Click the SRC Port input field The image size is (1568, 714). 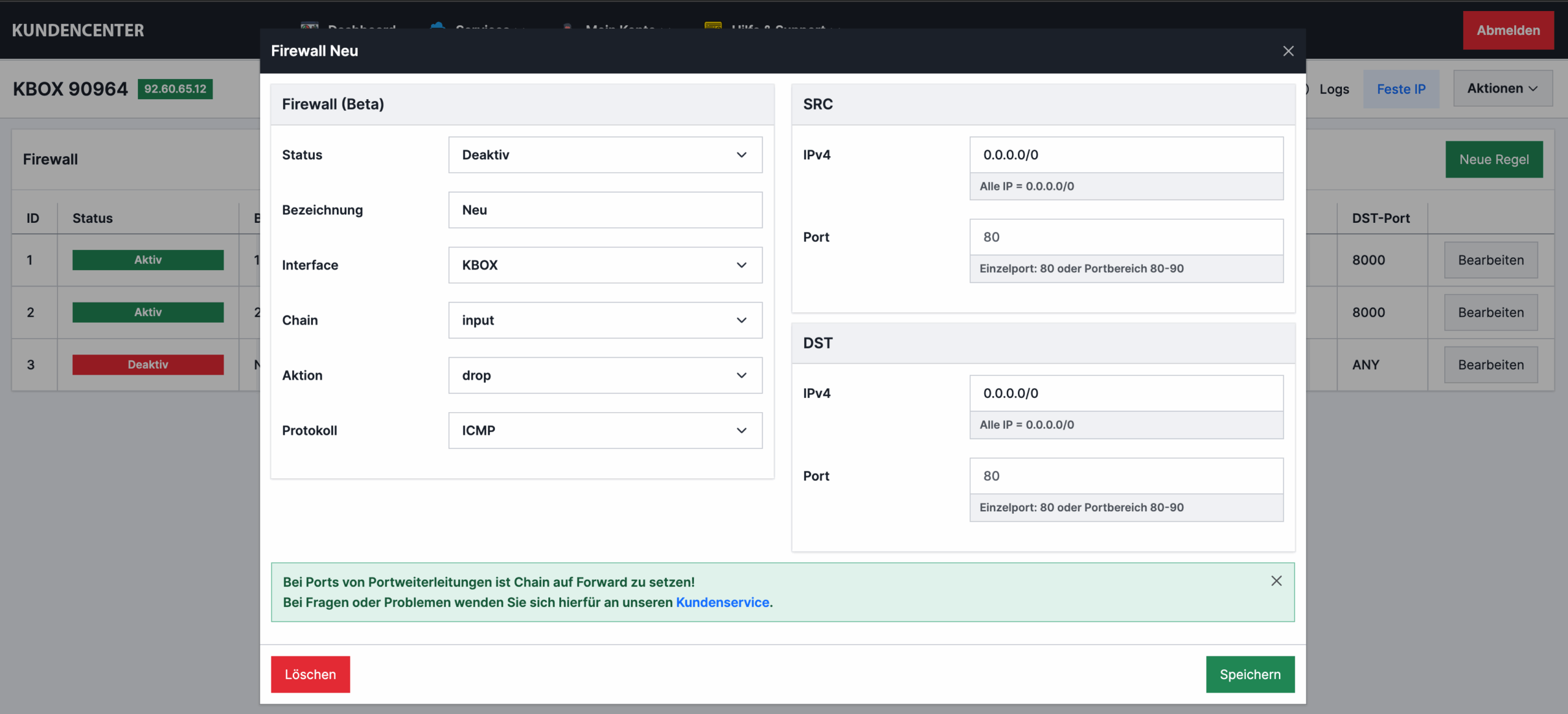point(1126,237)
